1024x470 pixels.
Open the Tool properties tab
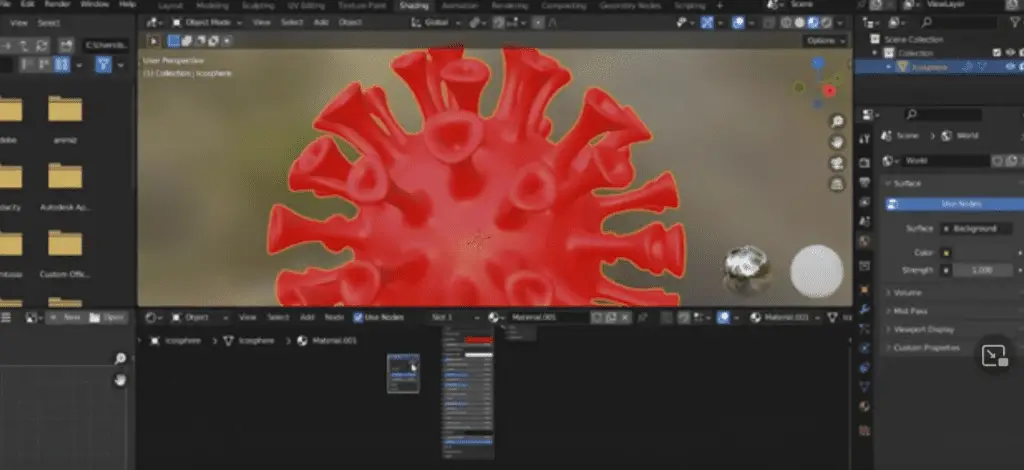click(865, 138)
